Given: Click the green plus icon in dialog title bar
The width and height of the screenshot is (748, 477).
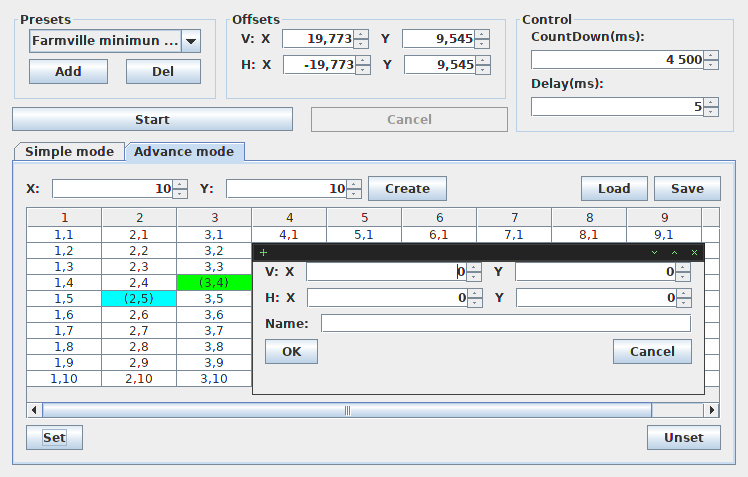Looking at the screenshot, I should [x=263, y=252].
